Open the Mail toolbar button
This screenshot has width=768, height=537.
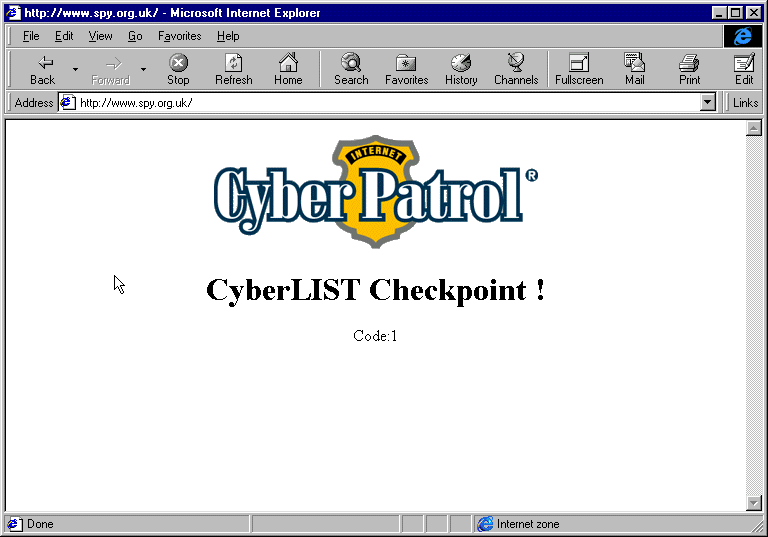pyautogui.click(x=634, y=69)
